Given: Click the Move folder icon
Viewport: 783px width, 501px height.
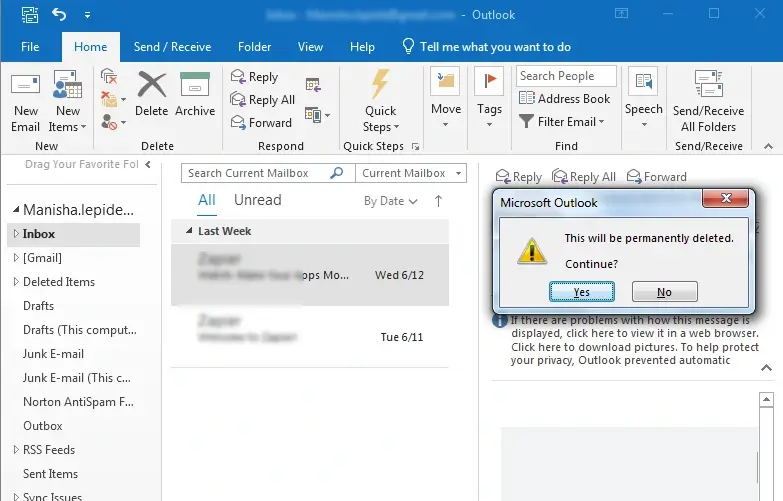Looking at the screenshot, I should 446,84.
